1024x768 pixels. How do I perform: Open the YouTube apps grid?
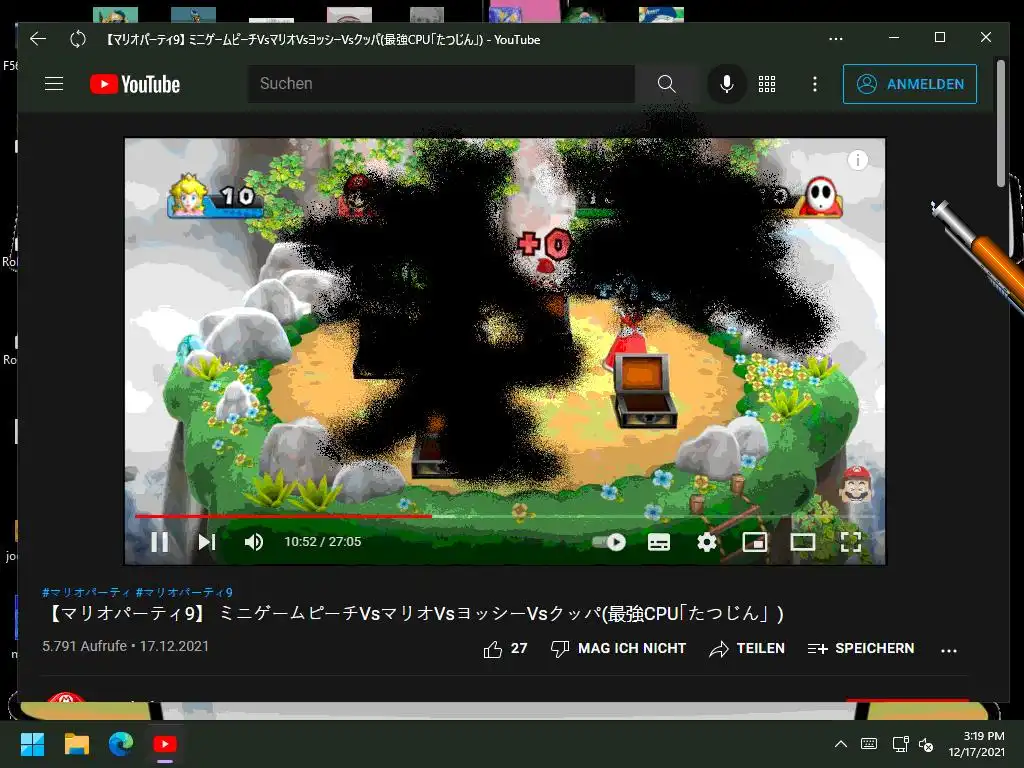tap(767, 84)
